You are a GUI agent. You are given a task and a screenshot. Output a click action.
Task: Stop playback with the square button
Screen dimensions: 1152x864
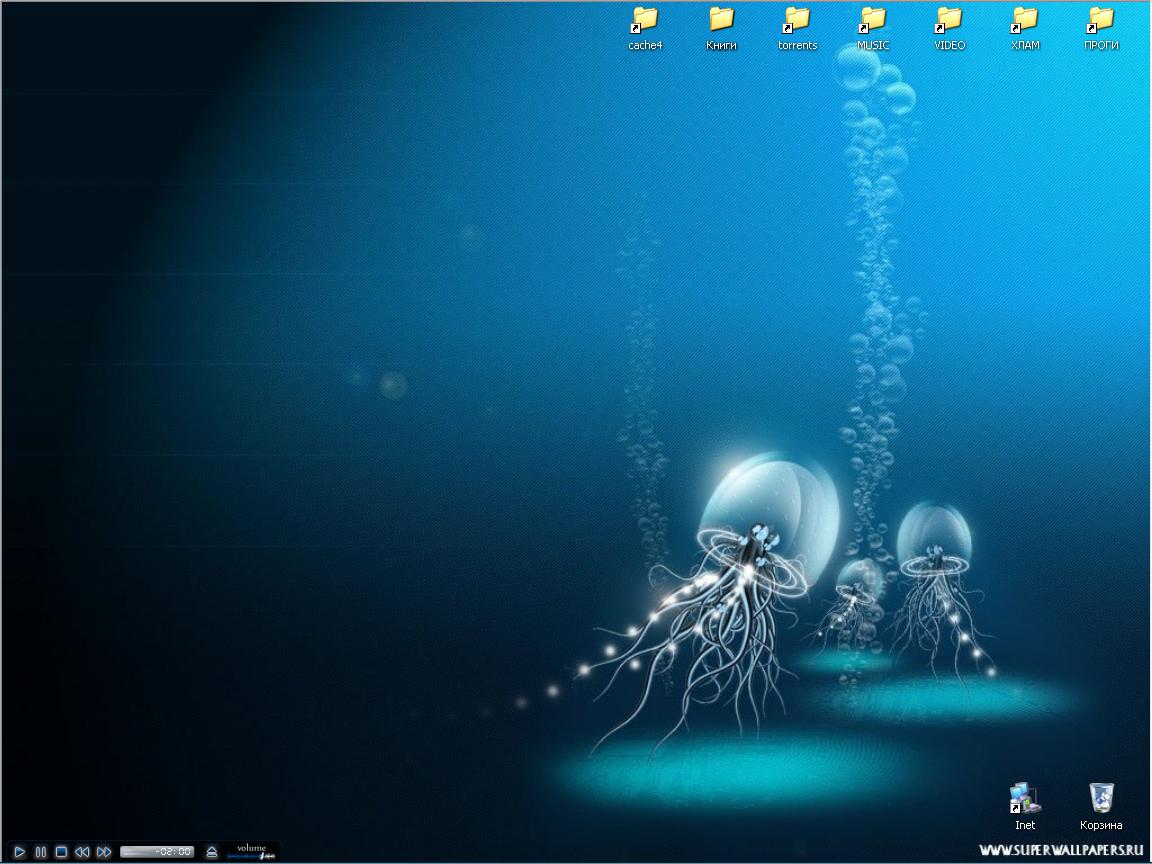[61, 852]
